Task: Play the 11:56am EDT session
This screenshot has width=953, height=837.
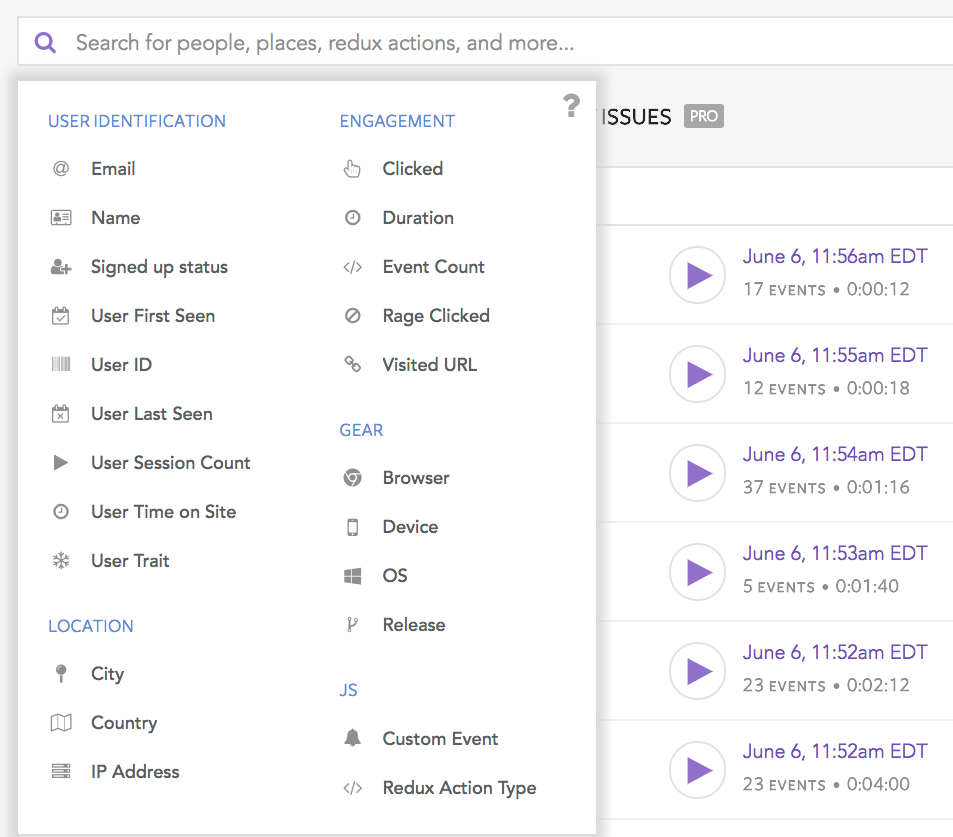Action: pos(697,275)
